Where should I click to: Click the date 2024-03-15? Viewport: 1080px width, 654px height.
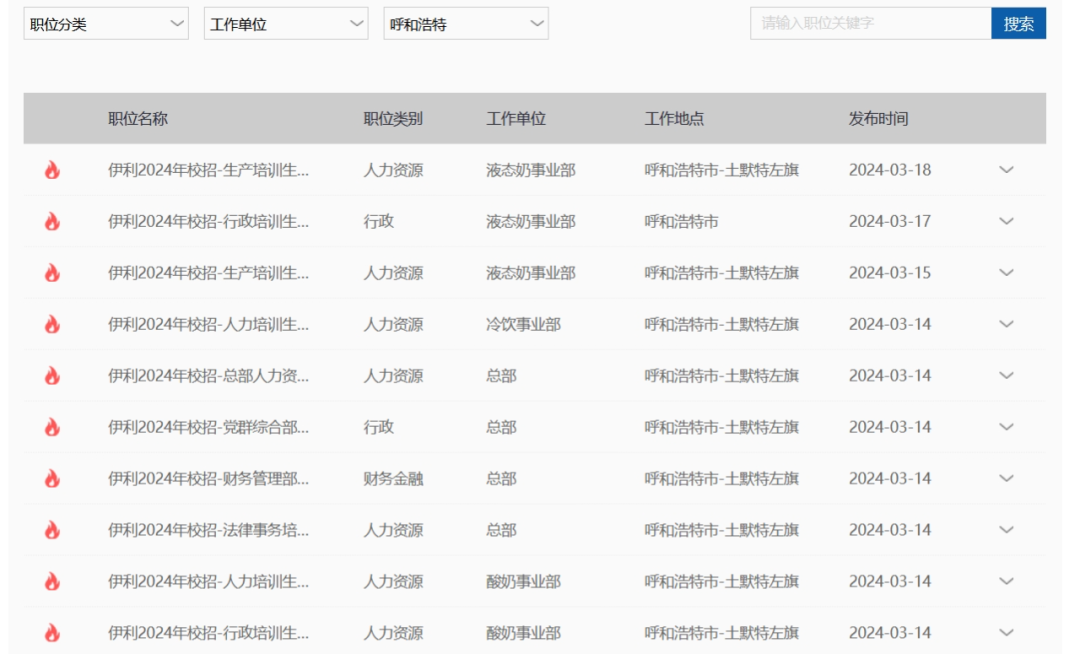[x=890, y=273]
